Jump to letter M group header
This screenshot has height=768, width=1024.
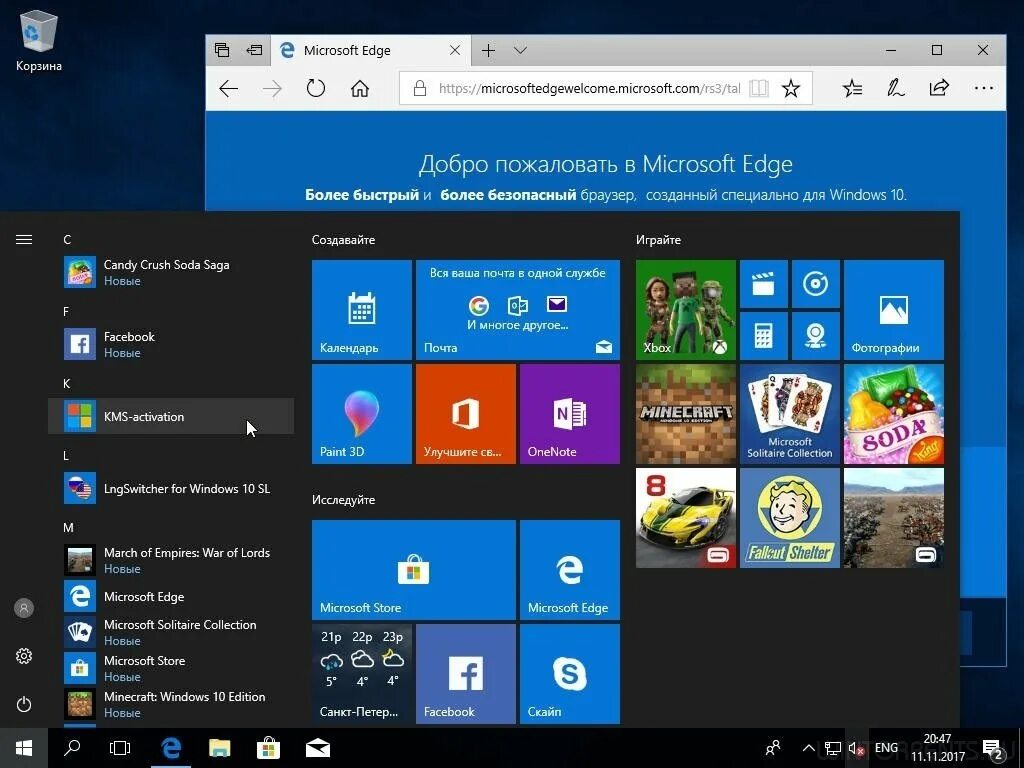click(x=69, y=527)
